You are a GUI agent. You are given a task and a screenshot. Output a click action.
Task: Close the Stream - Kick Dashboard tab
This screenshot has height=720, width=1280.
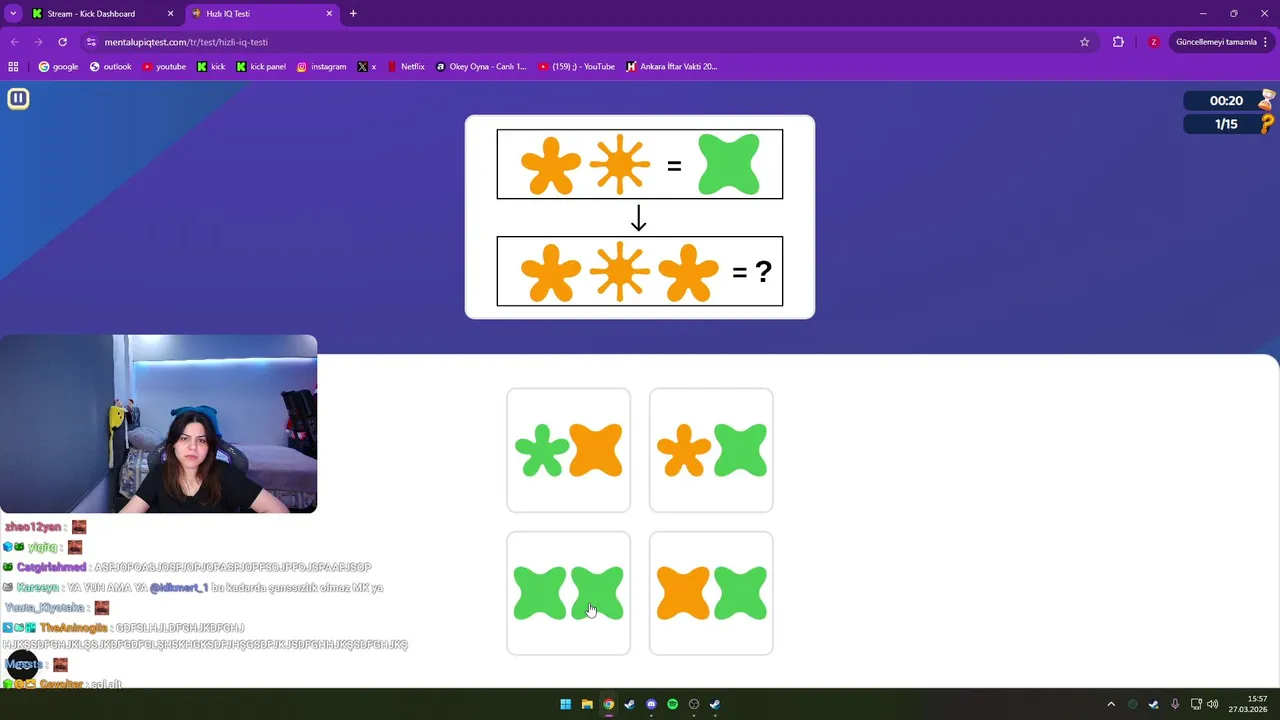pyautogui.click(x=170, y=14)
